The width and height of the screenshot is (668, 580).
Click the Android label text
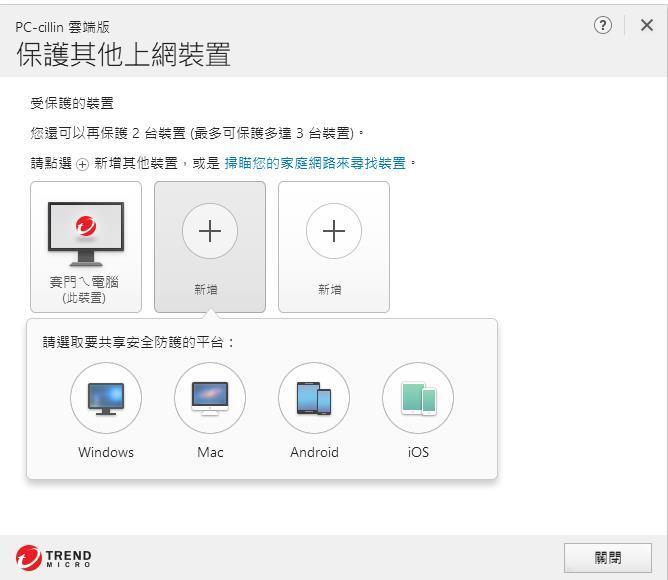(x=314, y=452)
